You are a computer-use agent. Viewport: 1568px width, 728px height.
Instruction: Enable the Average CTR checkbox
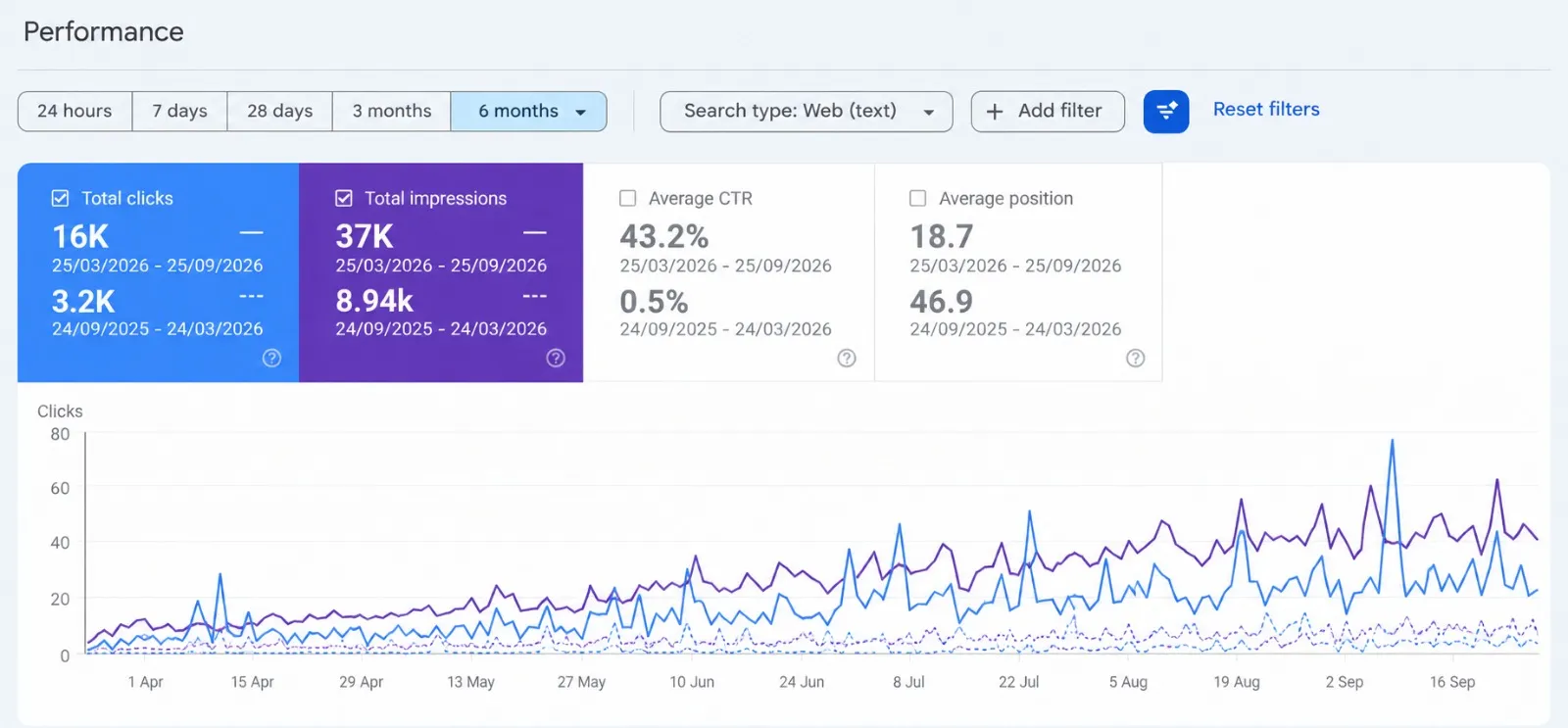(628, 199)
